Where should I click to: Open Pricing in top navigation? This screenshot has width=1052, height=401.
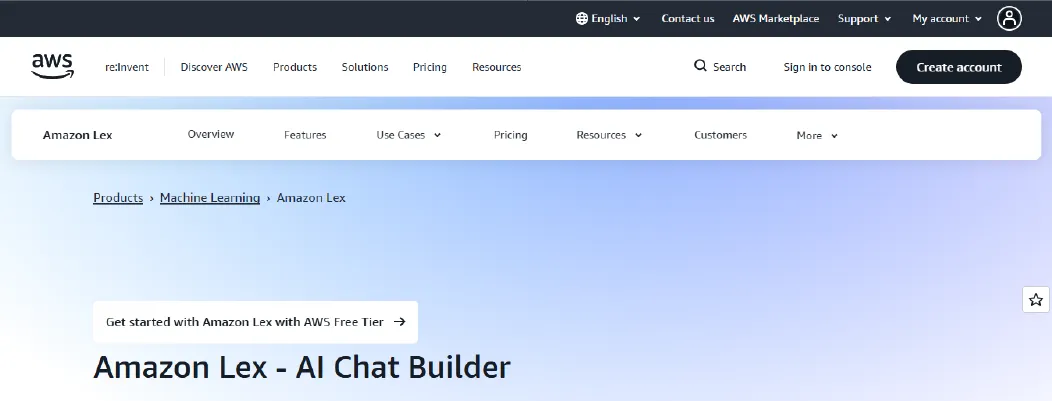pyautogui.click(x=429, y=67)
